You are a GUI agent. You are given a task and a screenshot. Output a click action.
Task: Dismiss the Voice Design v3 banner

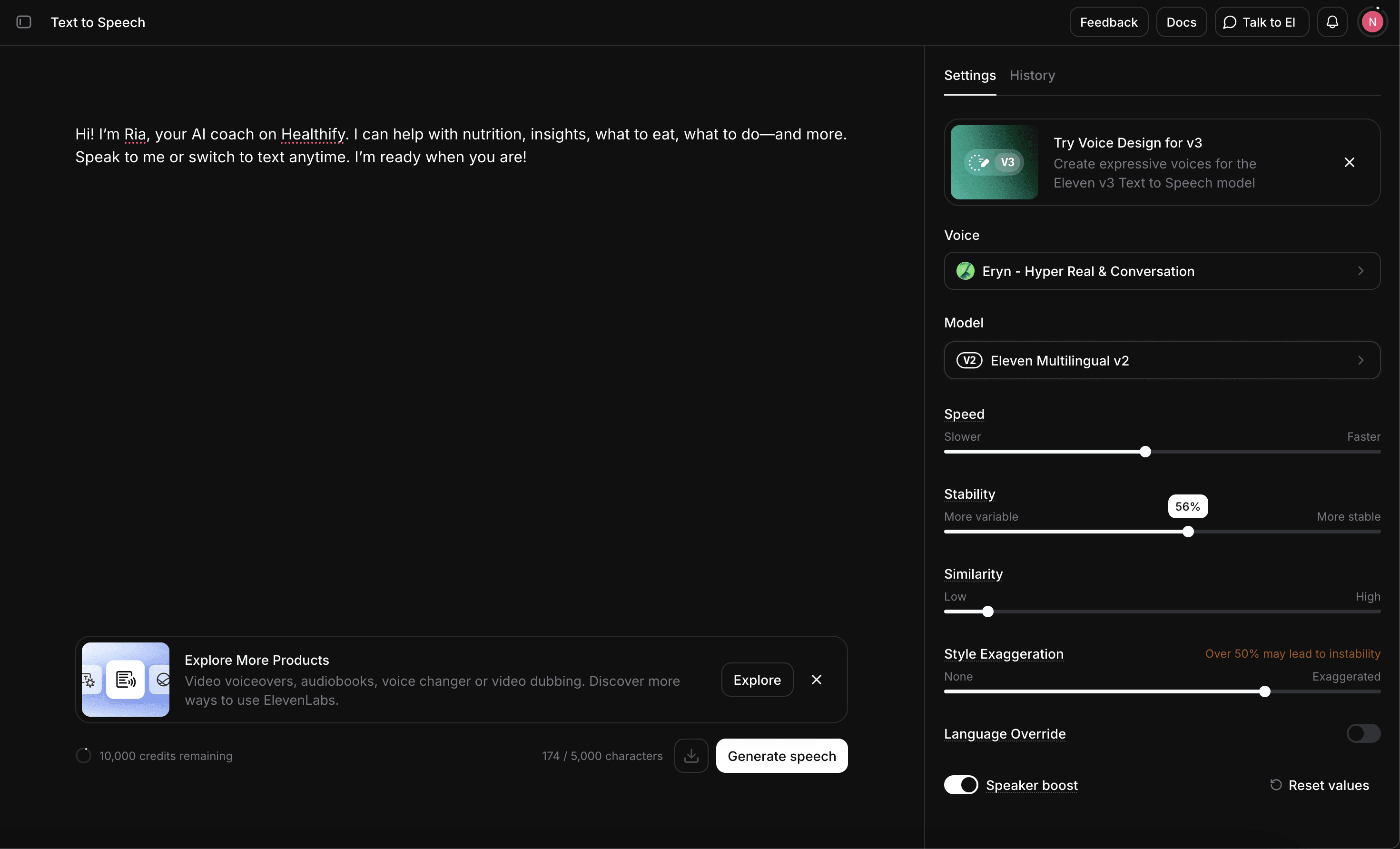point(1350,163)
